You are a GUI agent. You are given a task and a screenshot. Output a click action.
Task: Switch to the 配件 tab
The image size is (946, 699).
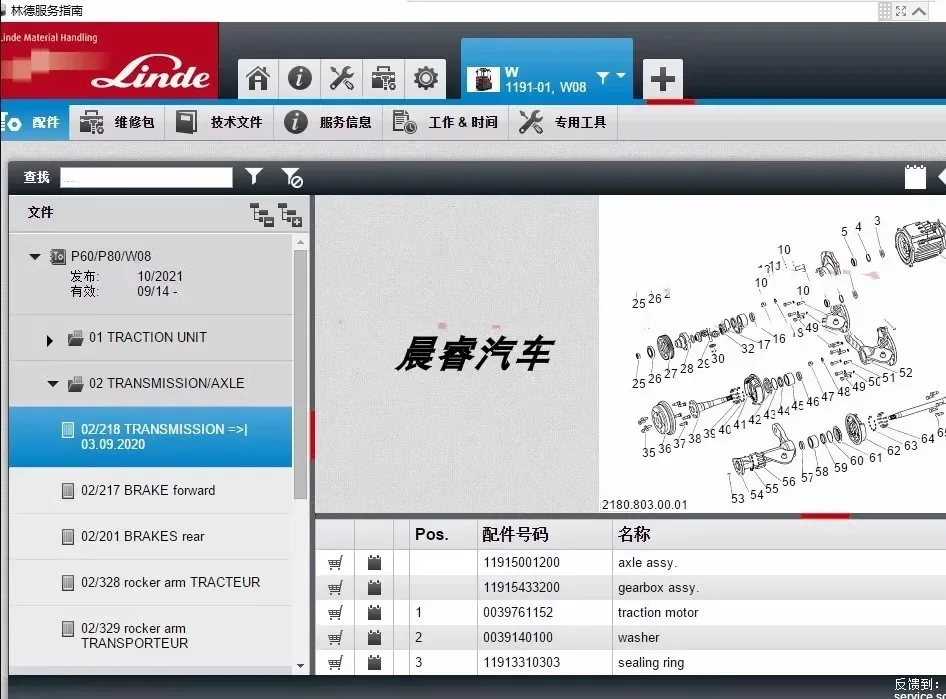point(34,122)
